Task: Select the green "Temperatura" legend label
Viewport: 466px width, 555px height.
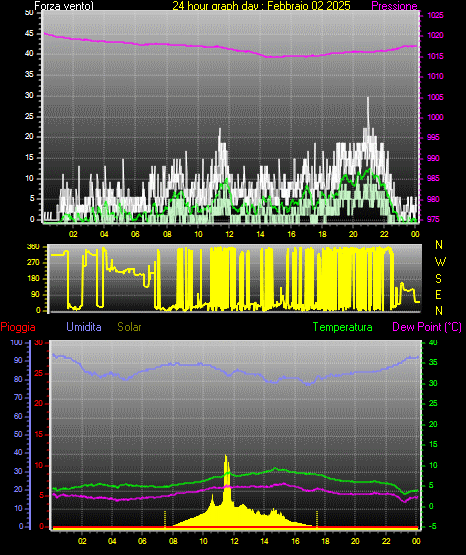Action: [x=343, y=327]
